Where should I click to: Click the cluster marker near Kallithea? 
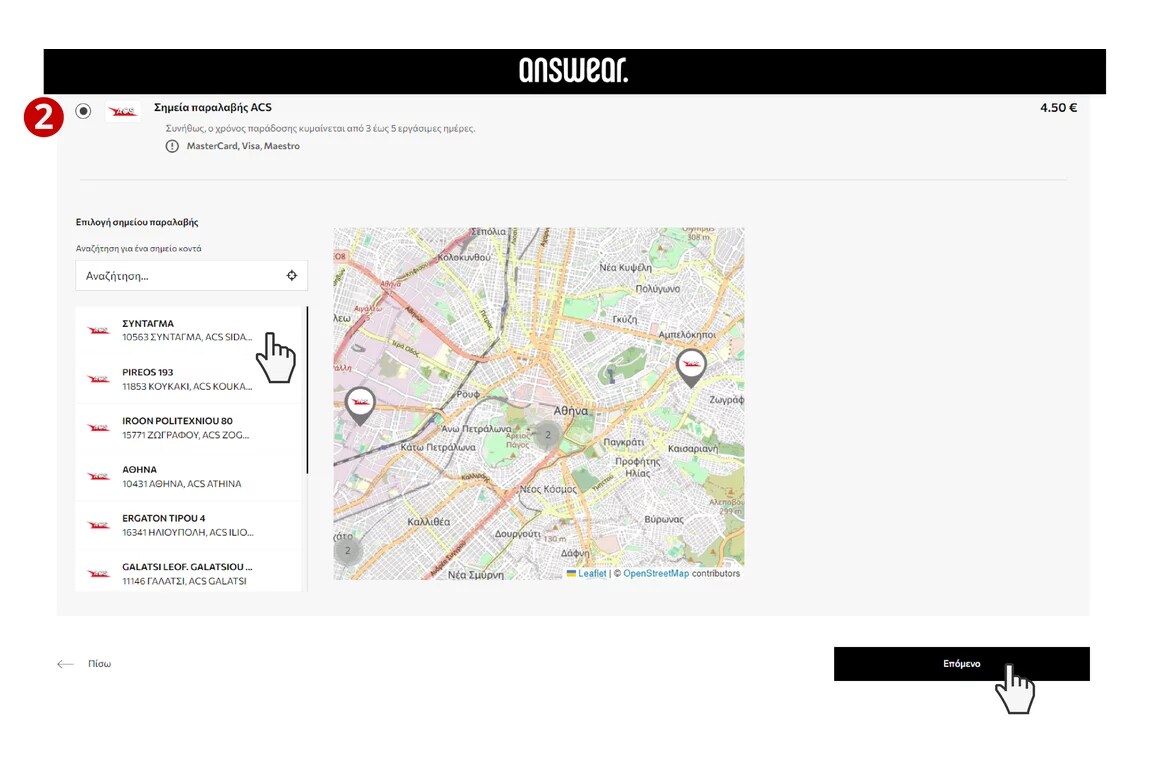347,551
